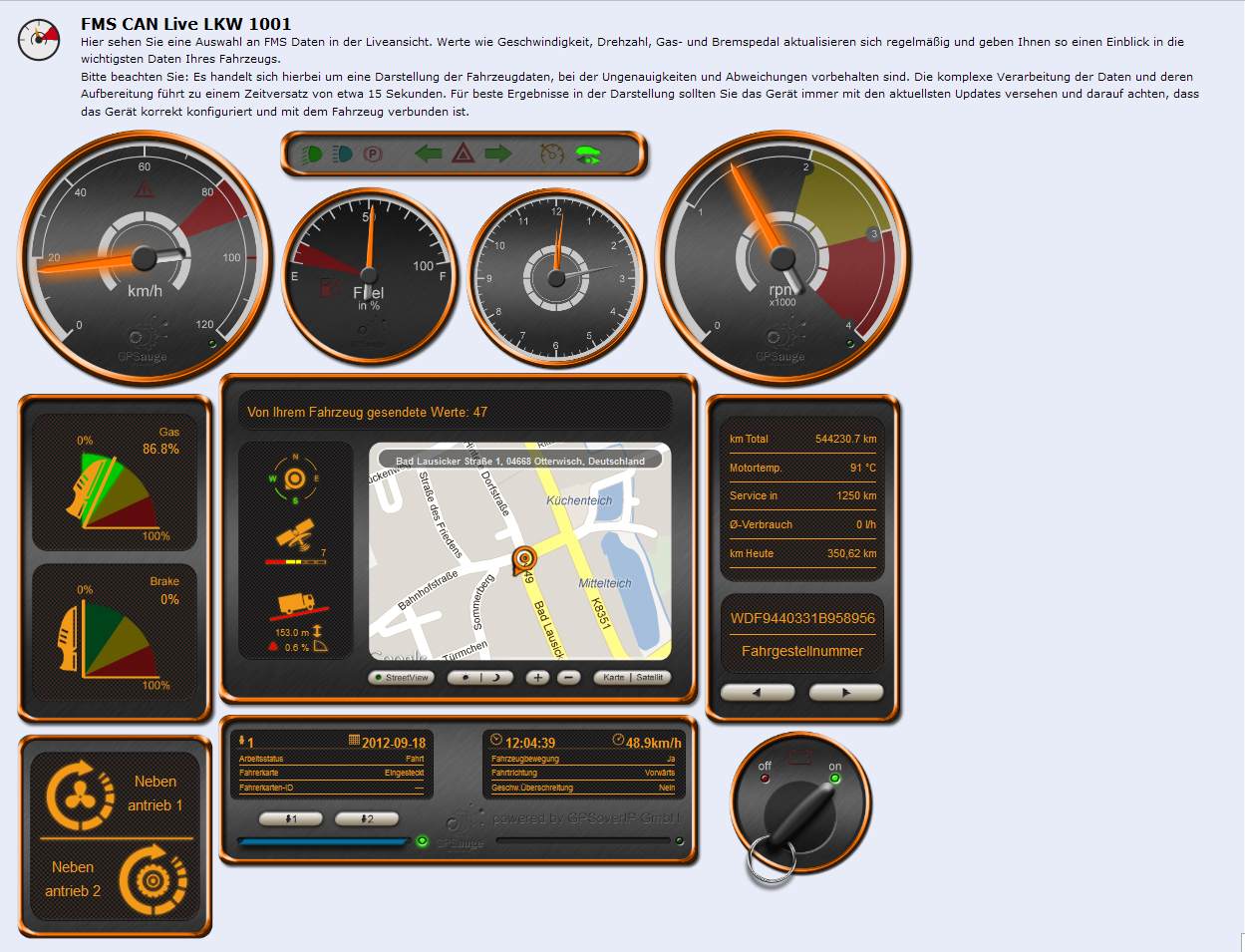The height and width of the screenshot is (952, 1245).
Task: Click the analog clock gauge
Action: (x=557, y=278)
